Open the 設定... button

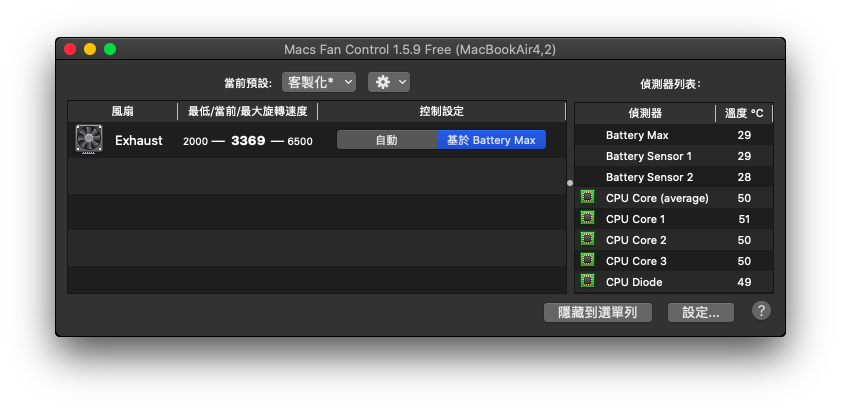(700, 312)
